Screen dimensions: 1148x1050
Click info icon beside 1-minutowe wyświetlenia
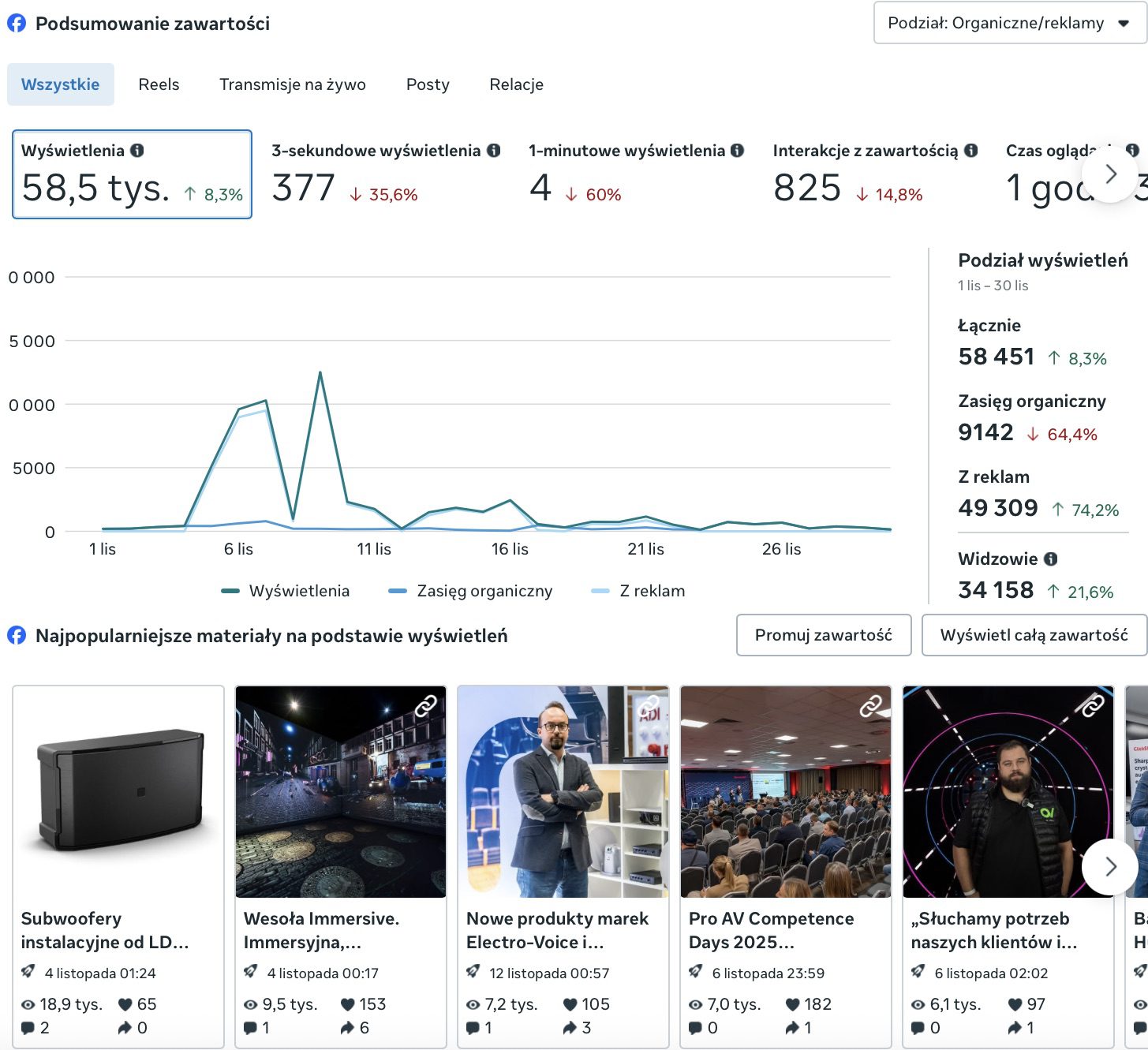(x=738, y=150)
